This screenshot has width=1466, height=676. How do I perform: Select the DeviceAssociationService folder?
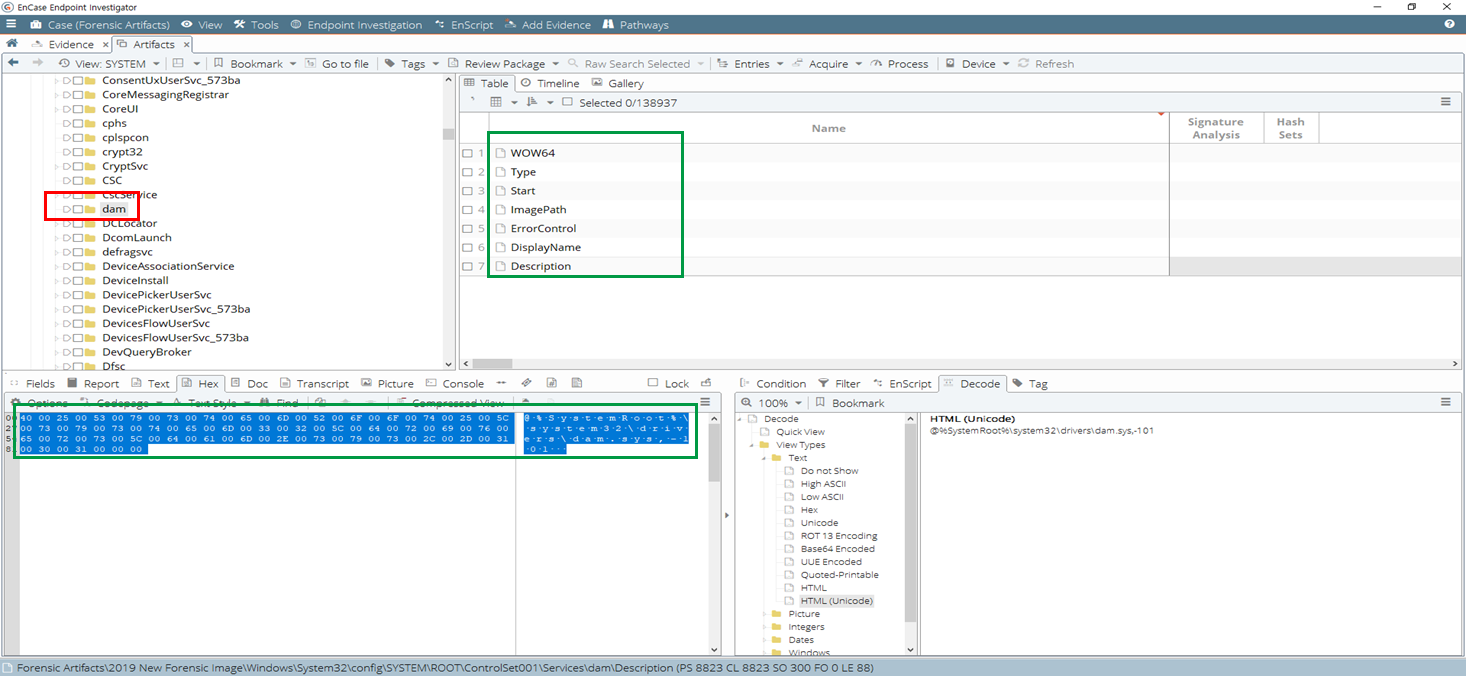[x=168, y=266]
